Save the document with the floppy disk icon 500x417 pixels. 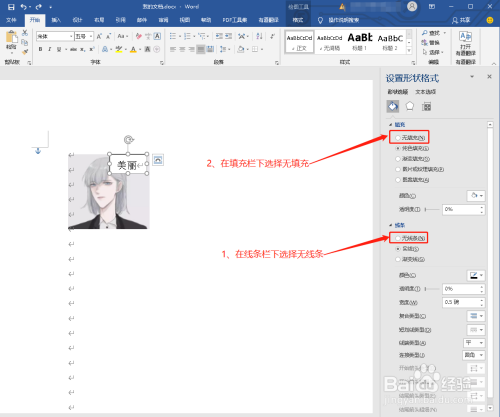tap(11, 7)
